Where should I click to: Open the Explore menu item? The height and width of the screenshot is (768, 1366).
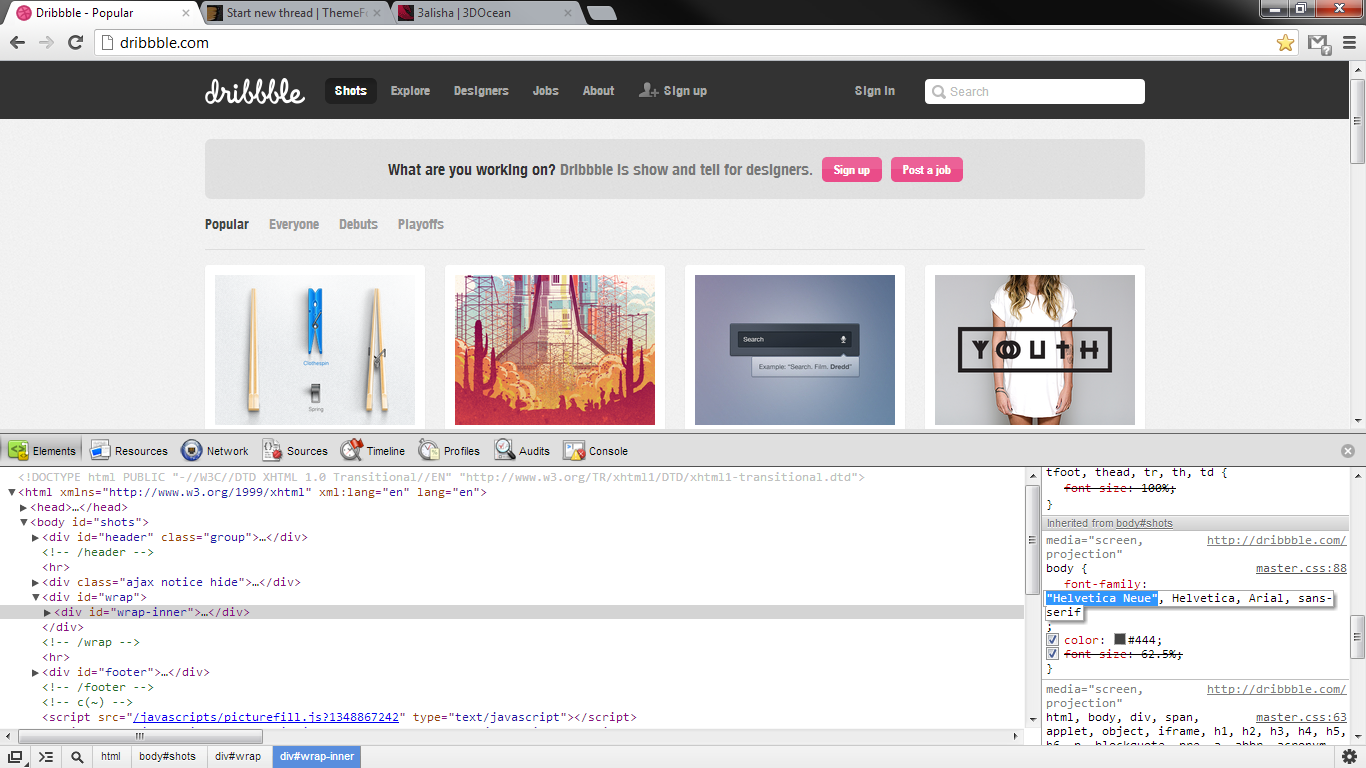pos(410,91)
